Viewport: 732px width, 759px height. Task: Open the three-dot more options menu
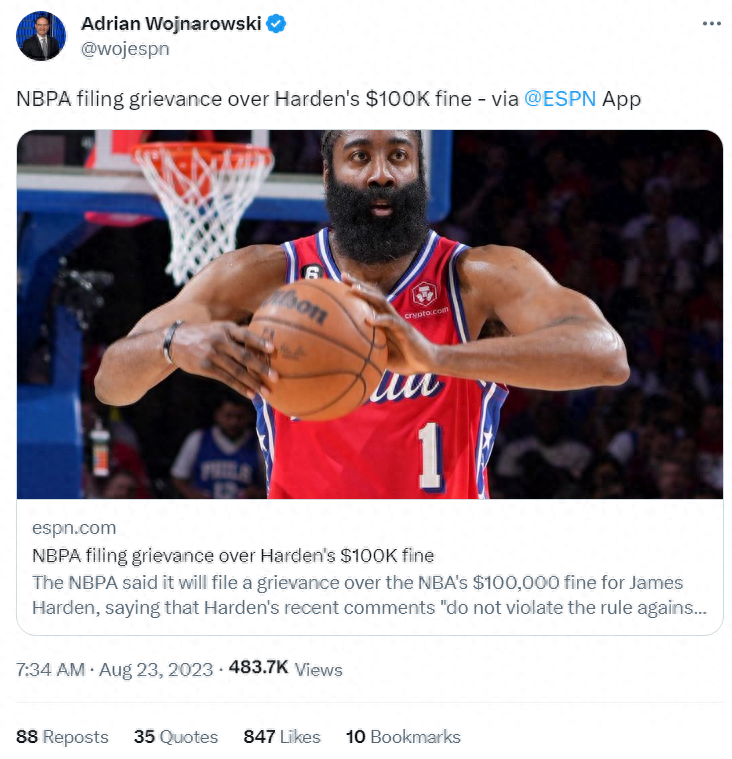click(711, 23)
